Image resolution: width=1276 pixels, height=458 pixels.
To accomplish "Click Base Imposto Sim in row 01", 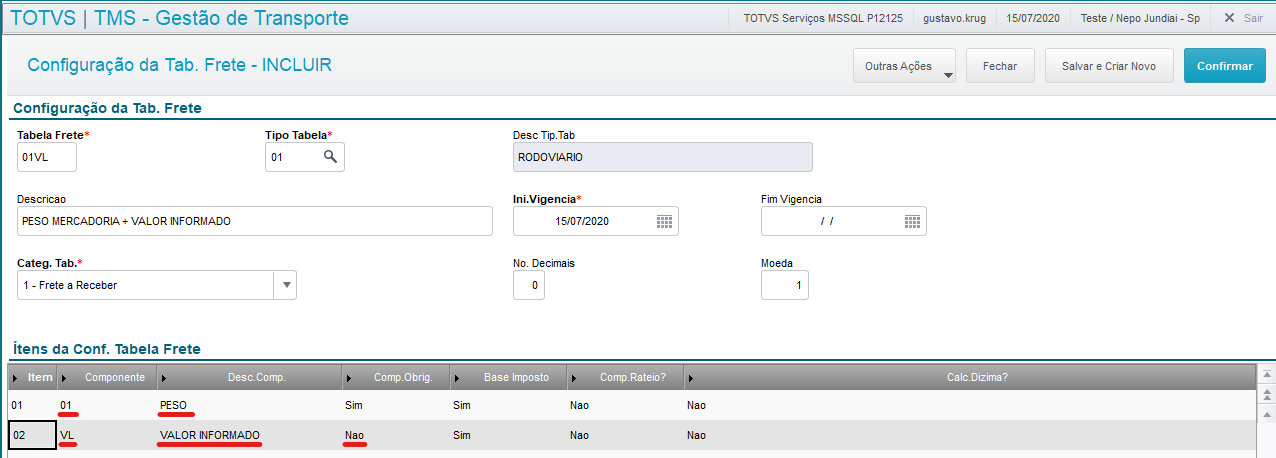I will 508,405.
